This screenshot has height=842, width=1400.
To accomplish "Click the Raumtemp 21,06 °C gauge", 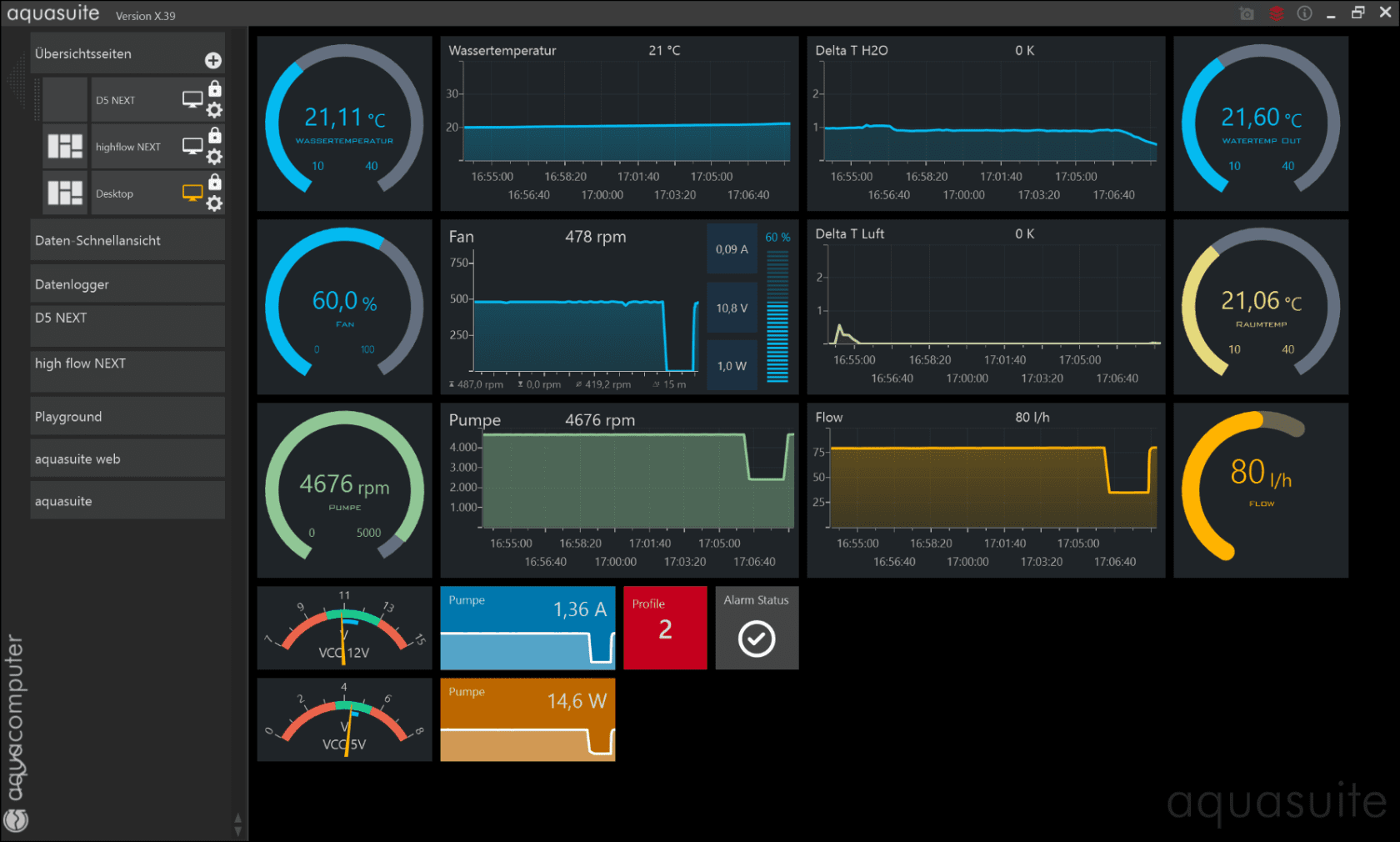I will tap(1261, 307).
